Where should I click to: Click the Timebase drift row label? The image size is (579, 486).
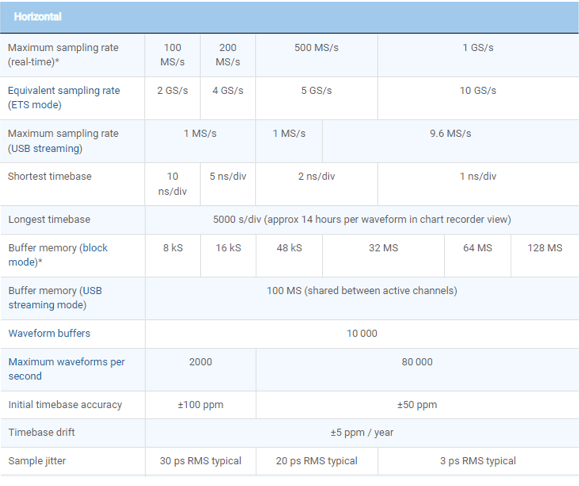pyautogui.click(x=41, y=432)
